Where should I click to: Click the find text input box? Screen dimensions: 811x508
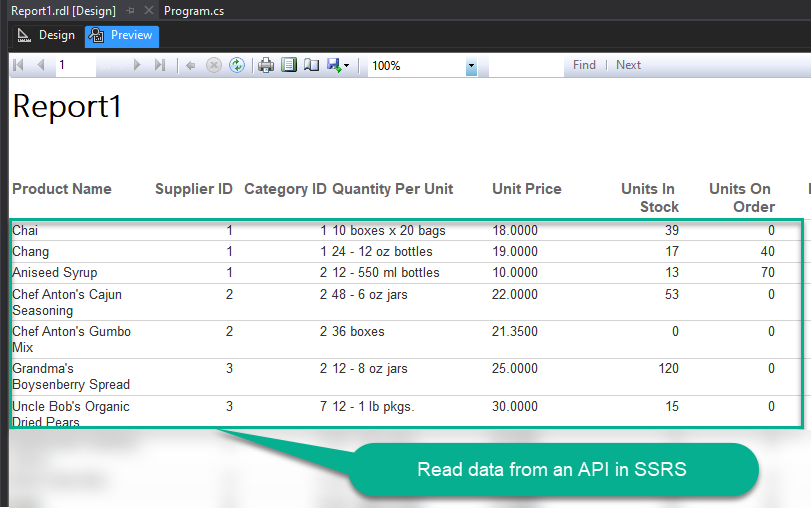point(526,66)
